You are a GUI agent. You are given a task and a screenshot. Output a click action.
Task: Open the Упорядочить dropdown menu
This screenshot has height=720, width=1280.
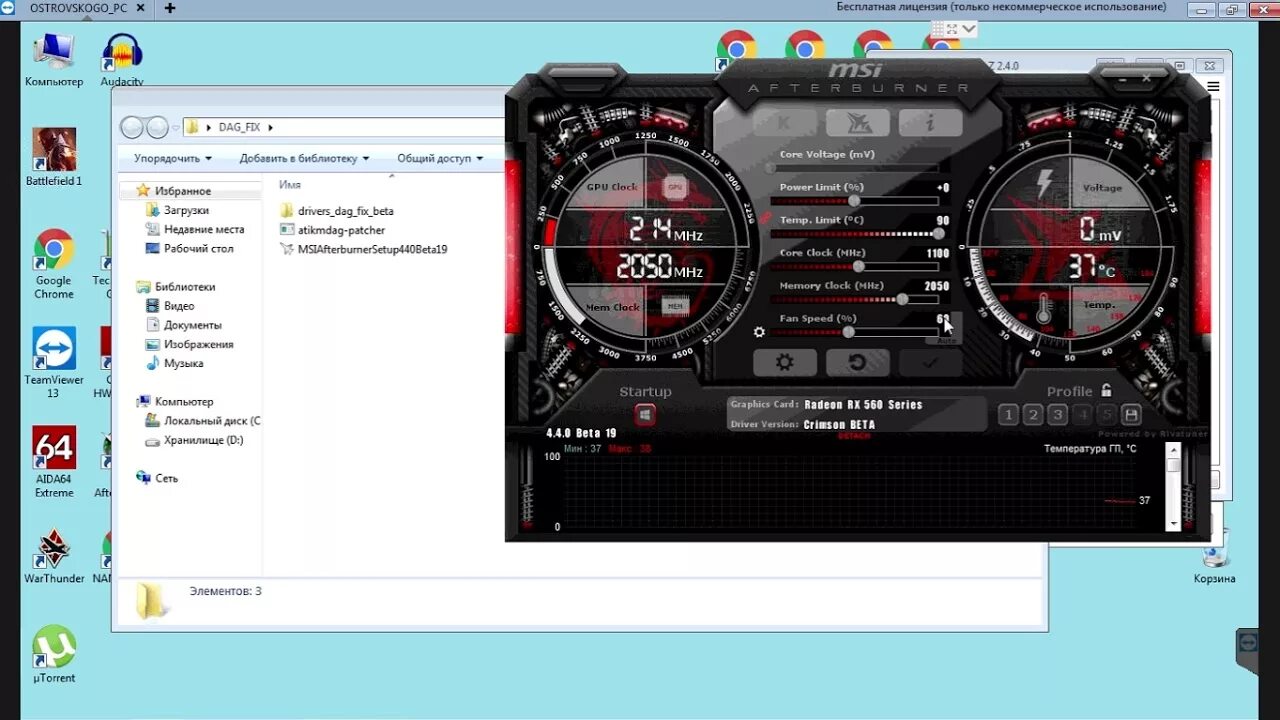[173, 158]
